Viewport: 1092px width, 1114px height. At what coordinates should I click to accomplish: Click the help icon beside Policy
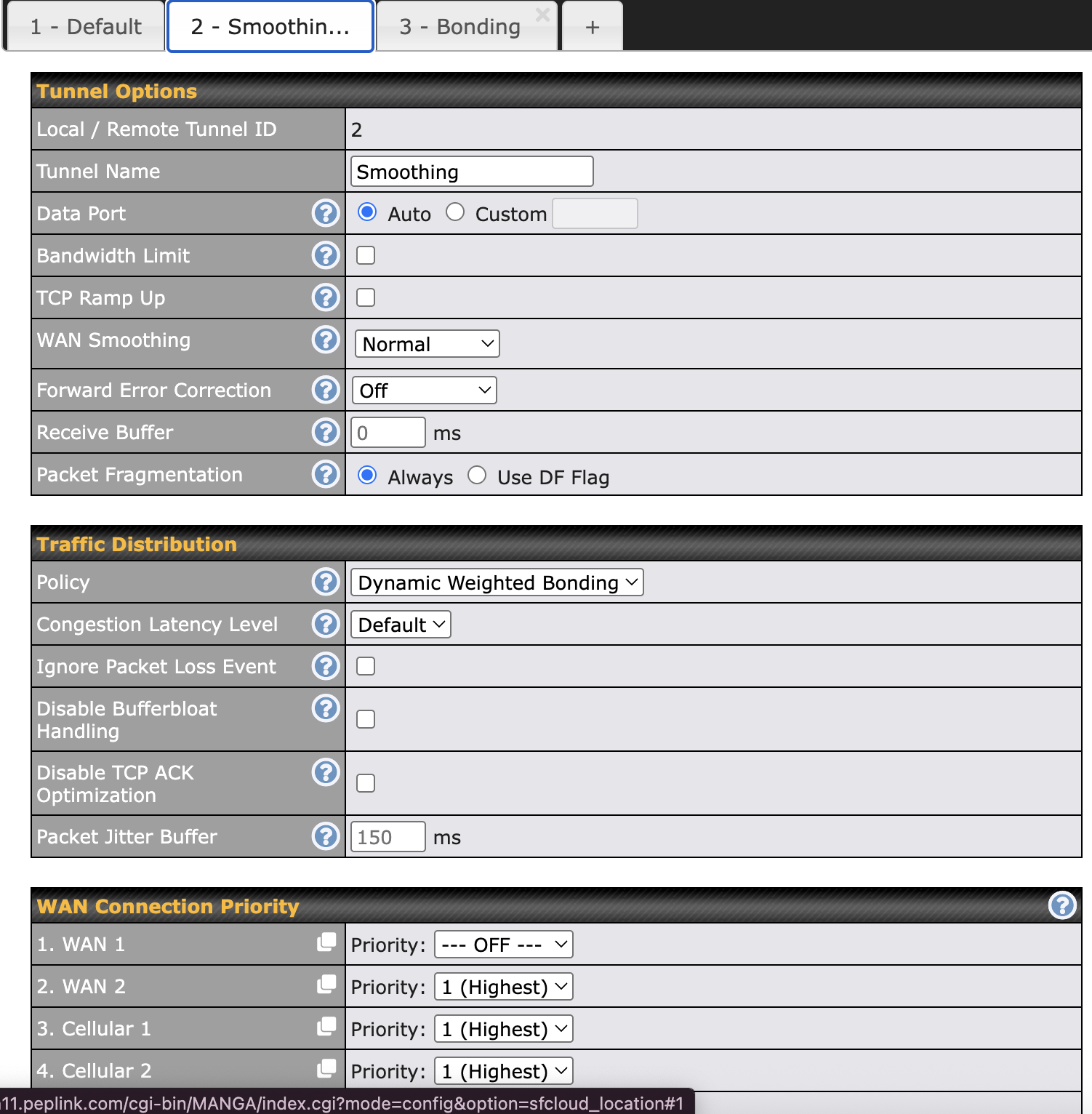(x=326, y=582)
